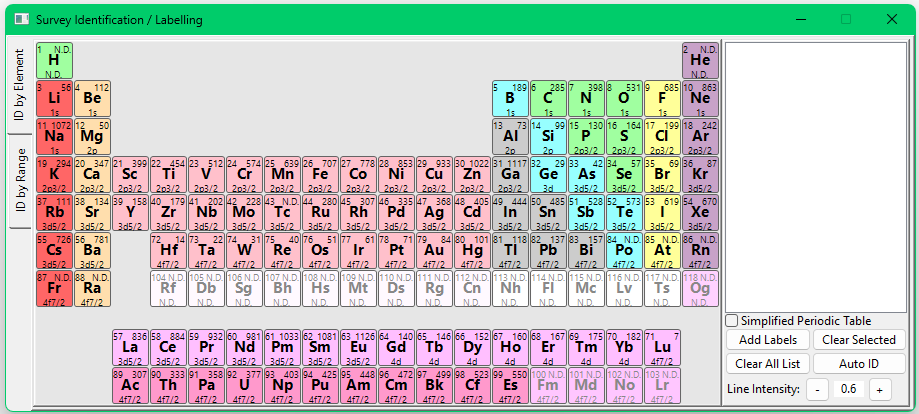Increase line intensity with the plus button
This screenshot has width=919, height=414.
click(880, 389)
